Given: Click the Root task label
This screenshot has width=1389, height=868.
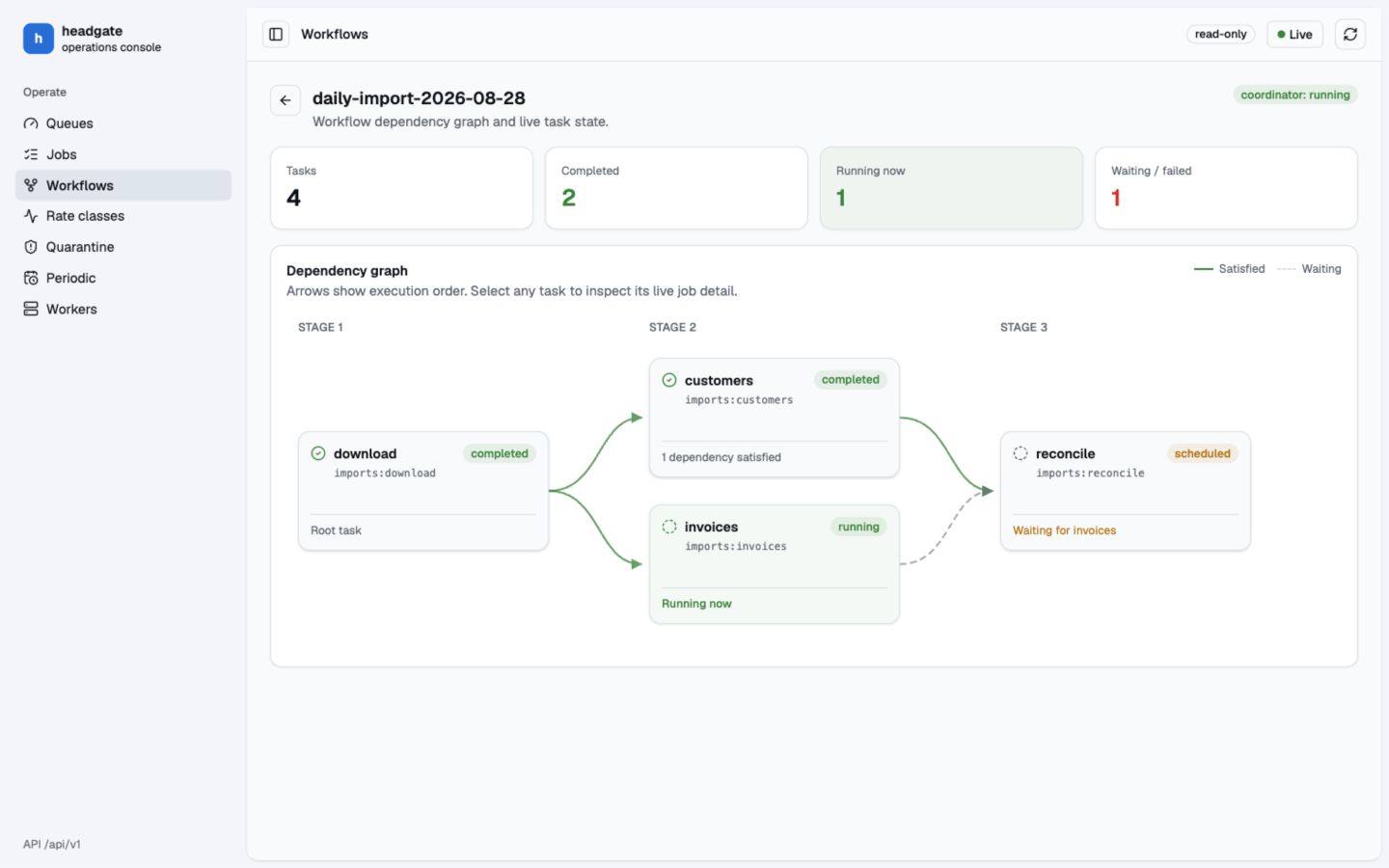Looking at the screenshot, I should [x=336, y=530].
